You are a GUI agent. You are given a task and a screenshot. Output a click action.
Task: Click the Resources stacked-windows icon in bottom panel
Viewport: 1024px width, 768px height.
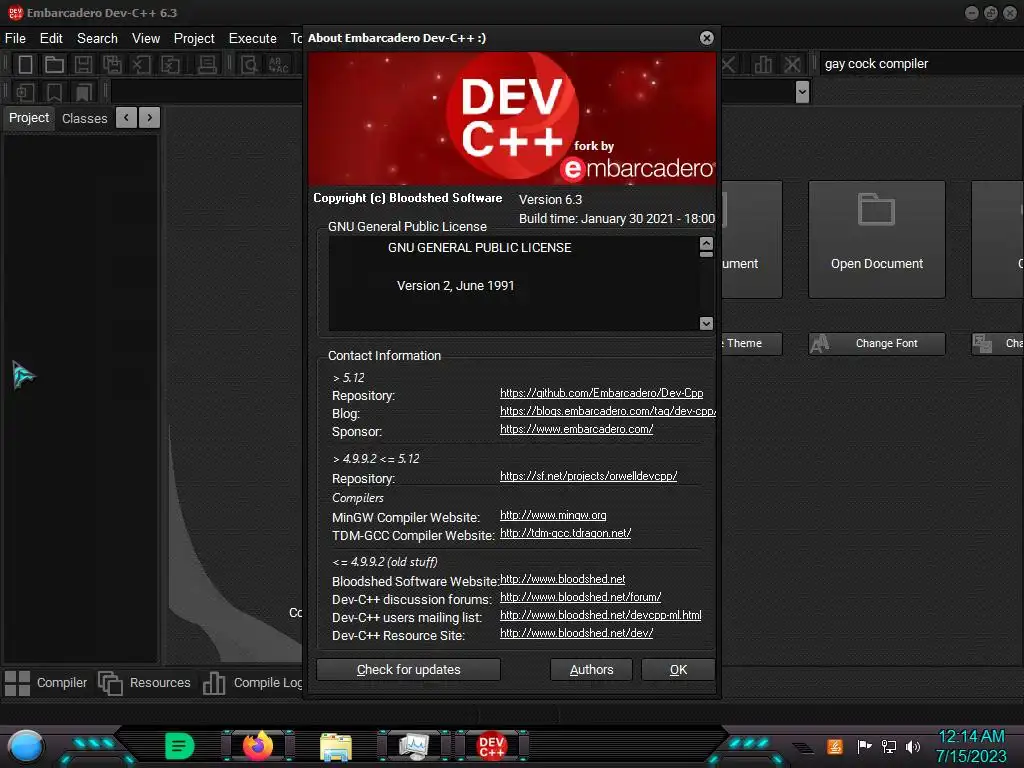tap(110, 683)
